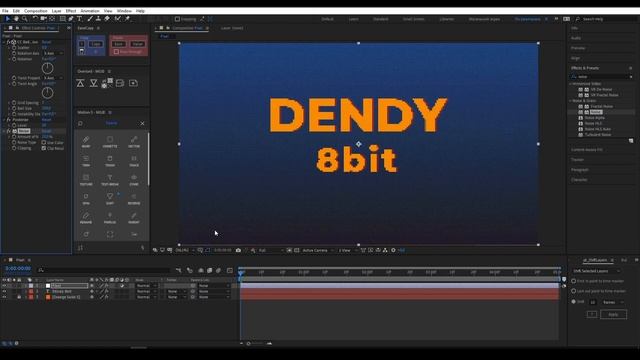Open the graph editor icon in timeline
This screenshot has height=360, width=640.
tap(230, 270)
